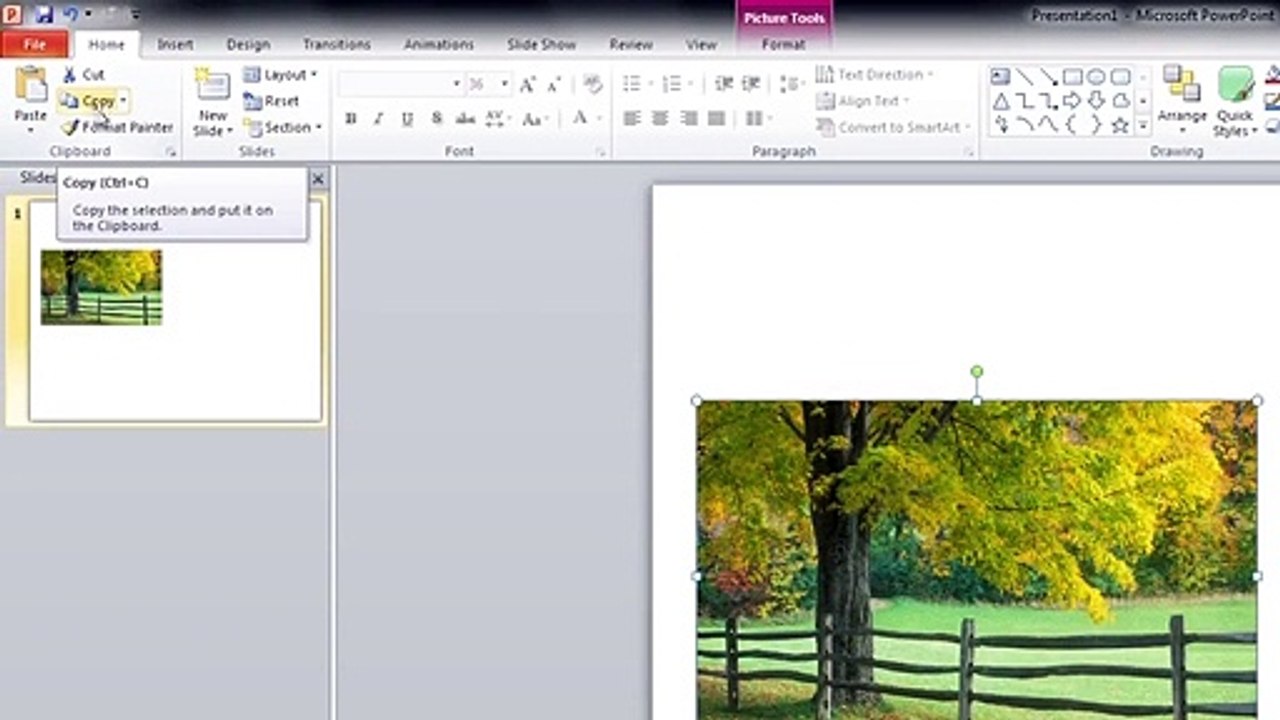Click the Paste button in the Clipboard group

click(30, 100)
